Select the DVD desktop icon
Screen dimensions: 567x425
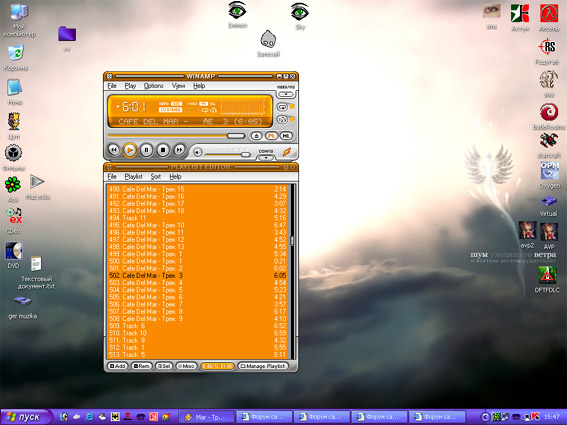pyautogui.click(x=14, y=255)
